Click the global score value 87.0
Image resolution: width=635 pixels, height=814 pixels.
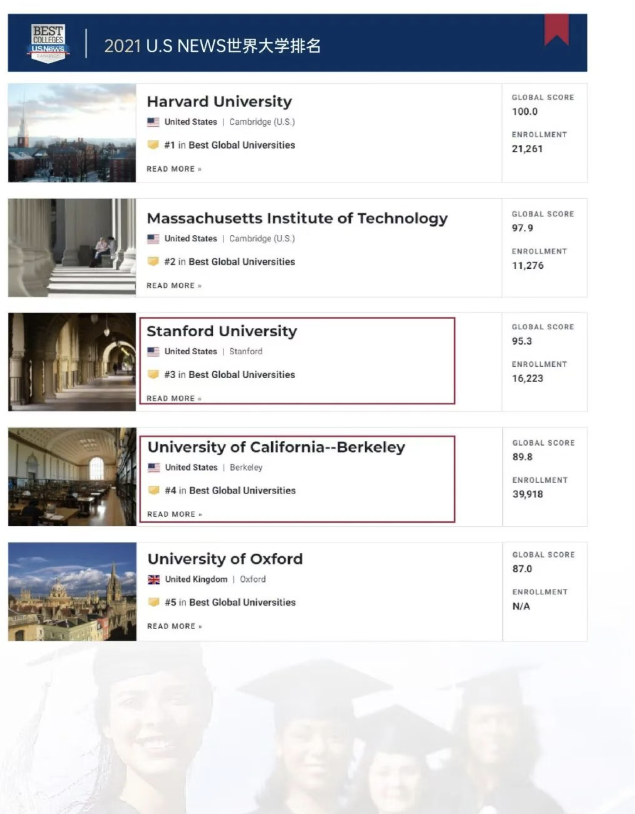pos(522,569)
